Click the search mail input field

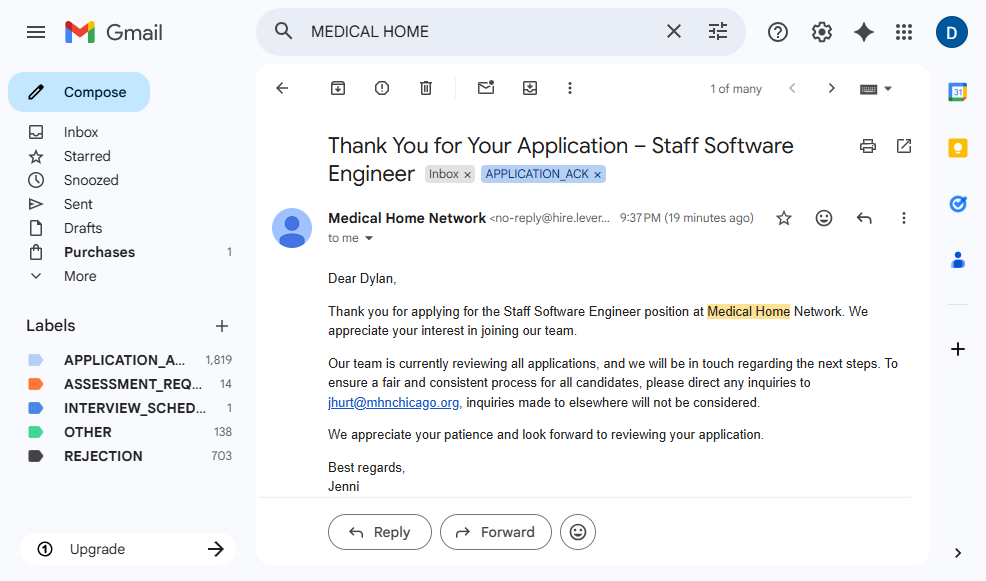pos(480,32)
